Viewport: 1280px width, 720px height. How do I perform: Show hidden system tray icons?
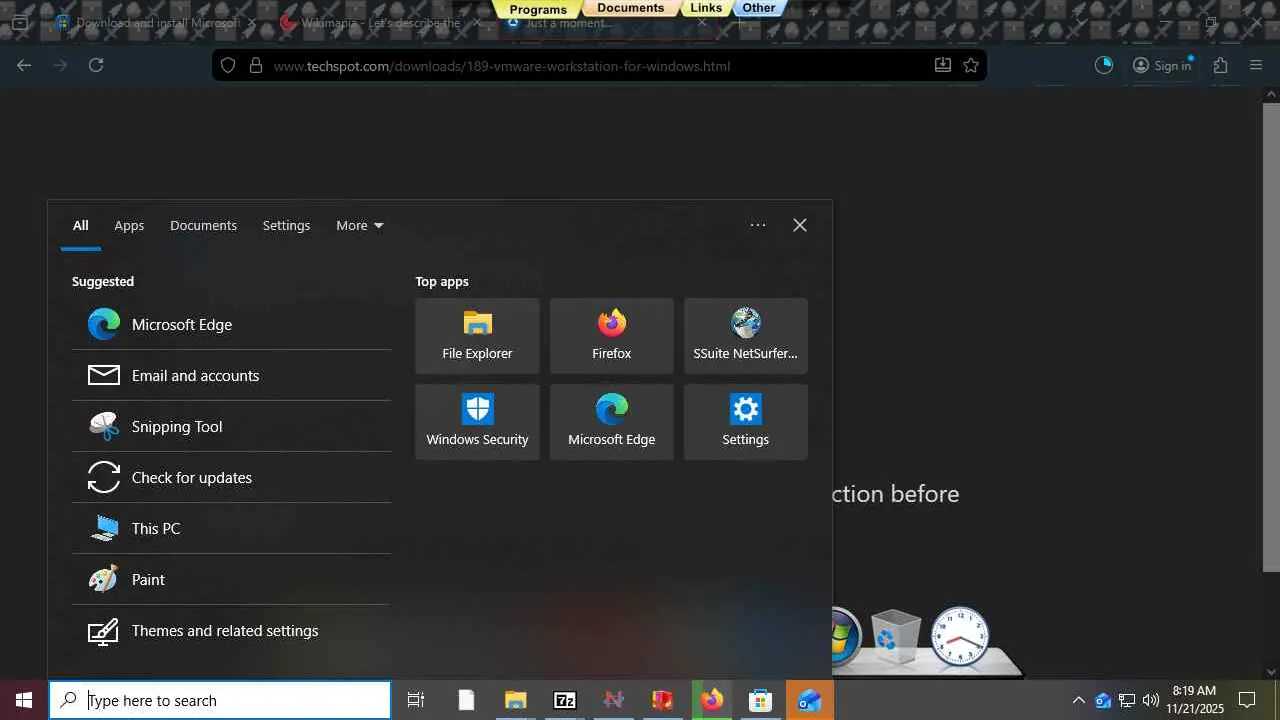[x=1078, y=700]
